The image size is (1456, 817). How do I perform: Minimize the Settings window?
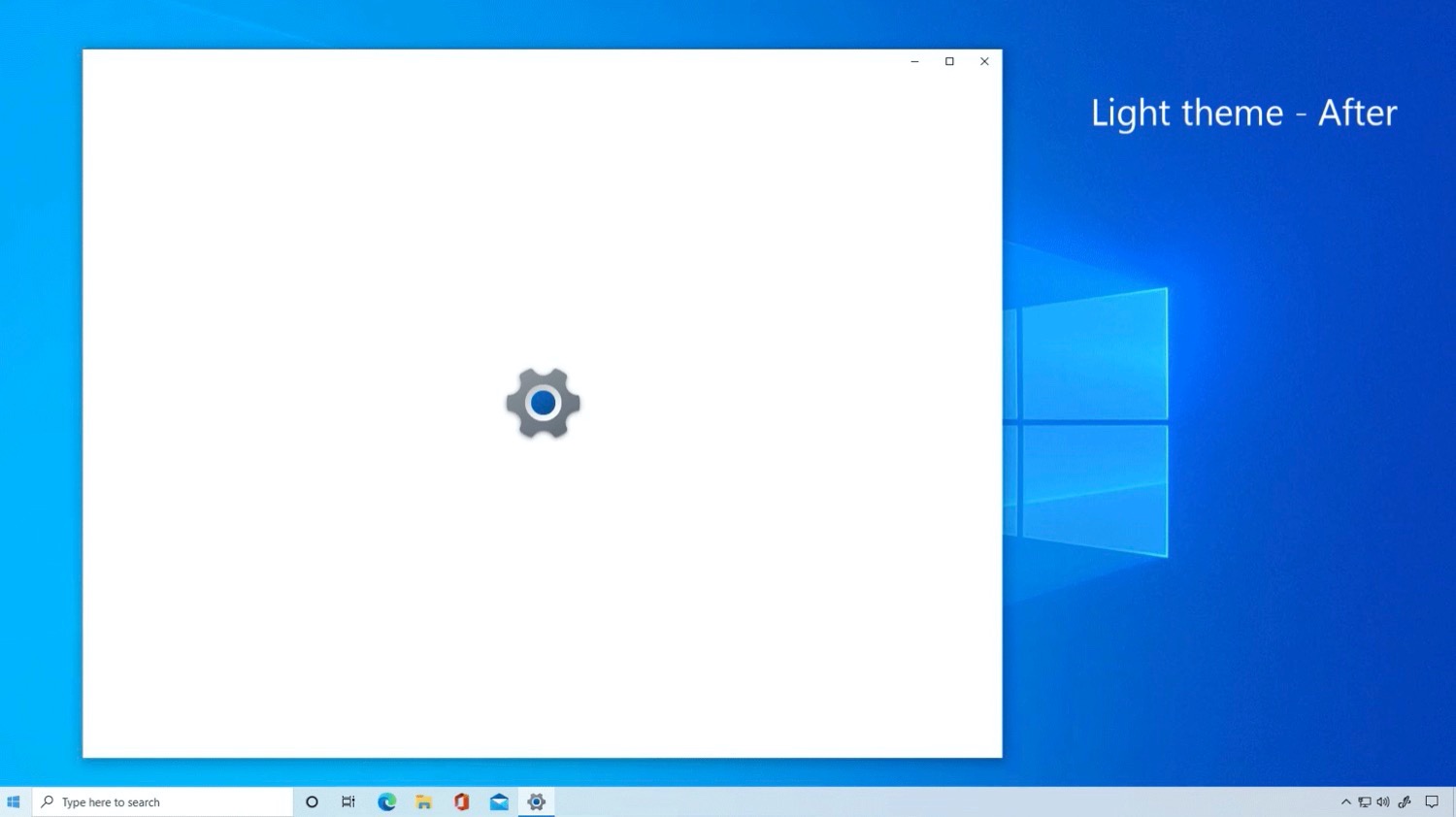tap(914, 61)
